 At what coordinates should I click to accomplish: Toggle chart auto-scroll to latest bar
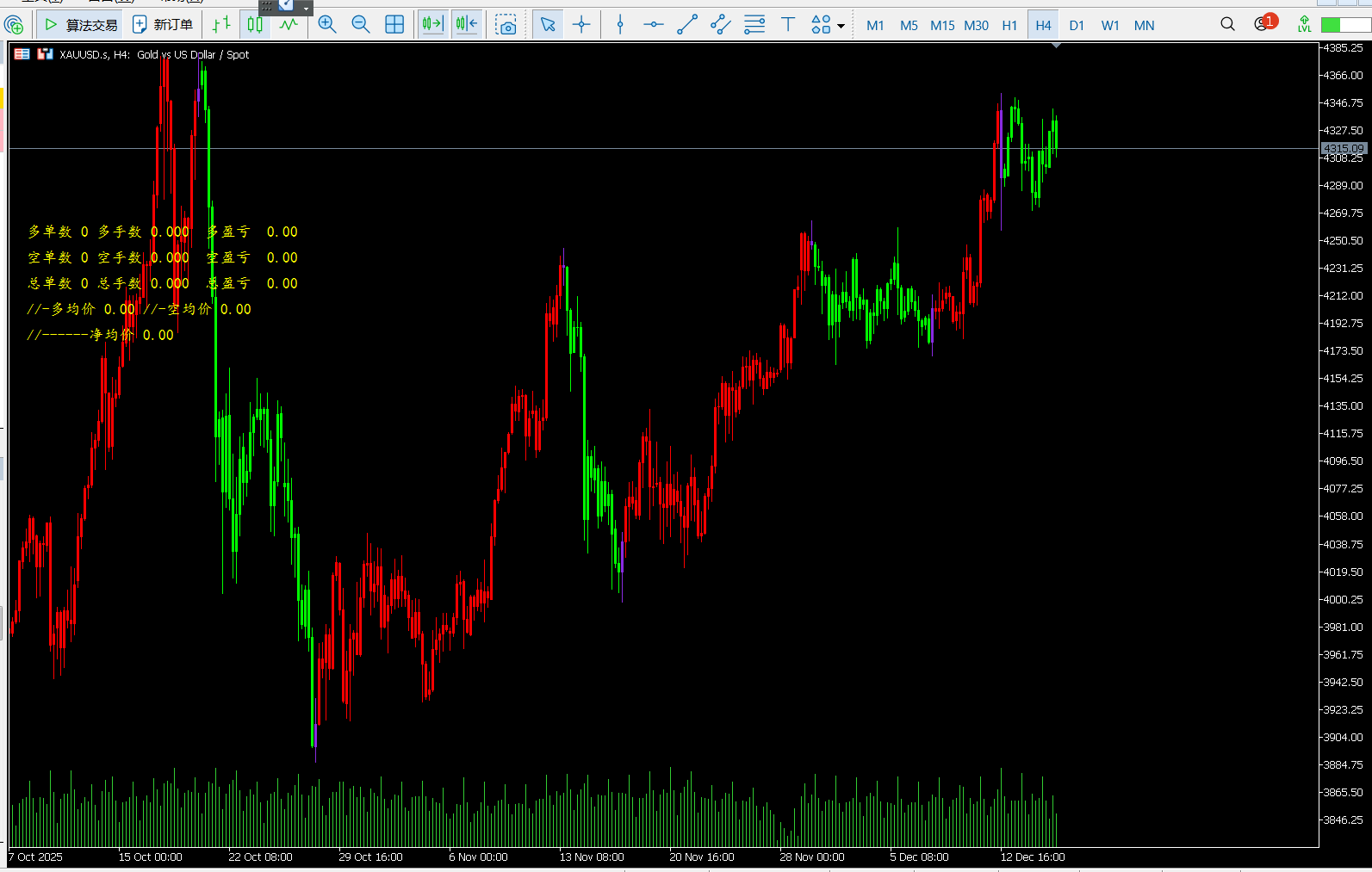tap(433, 25)
